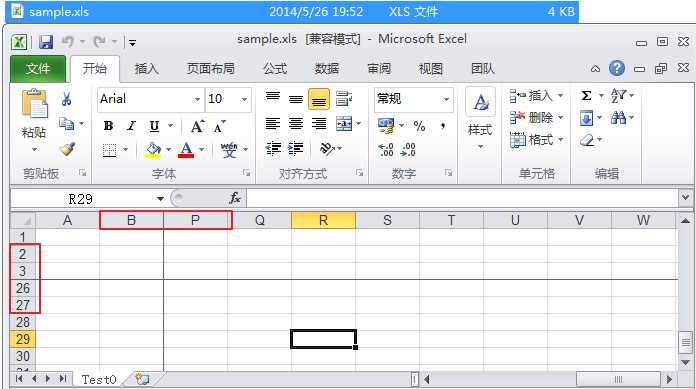Expand the Name Box R29 dropdown
This screenshot has width=696, height=389.
click(x=160, y=198)
